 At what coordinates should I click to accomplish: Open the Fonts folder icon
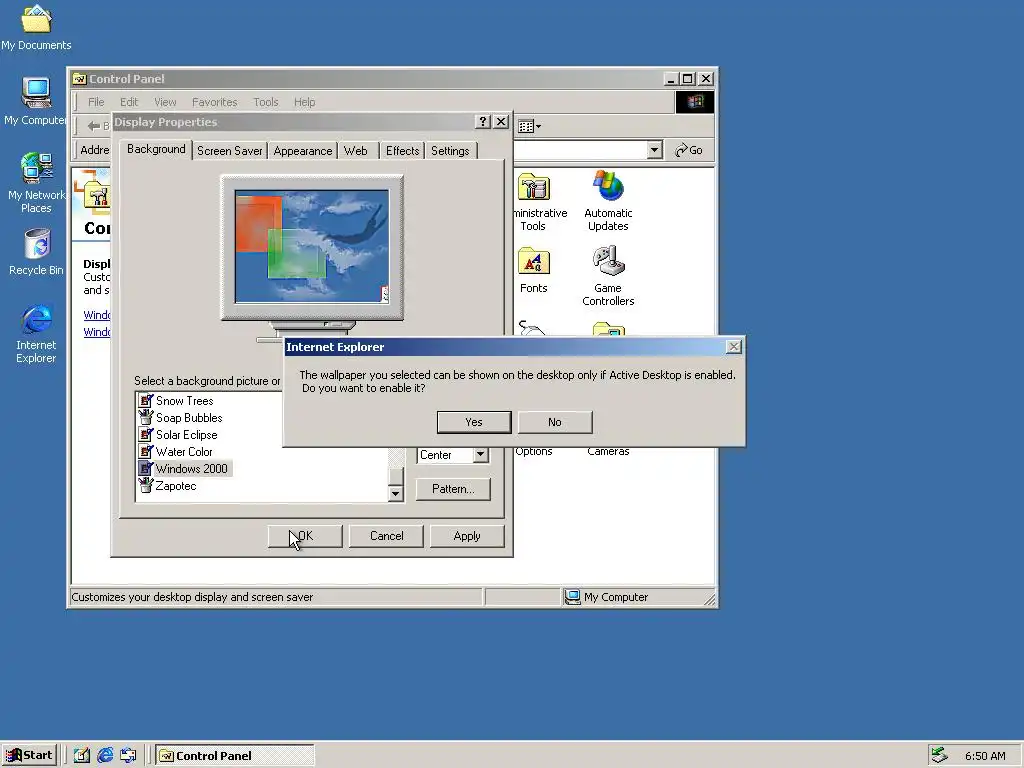tap(534, 270)
